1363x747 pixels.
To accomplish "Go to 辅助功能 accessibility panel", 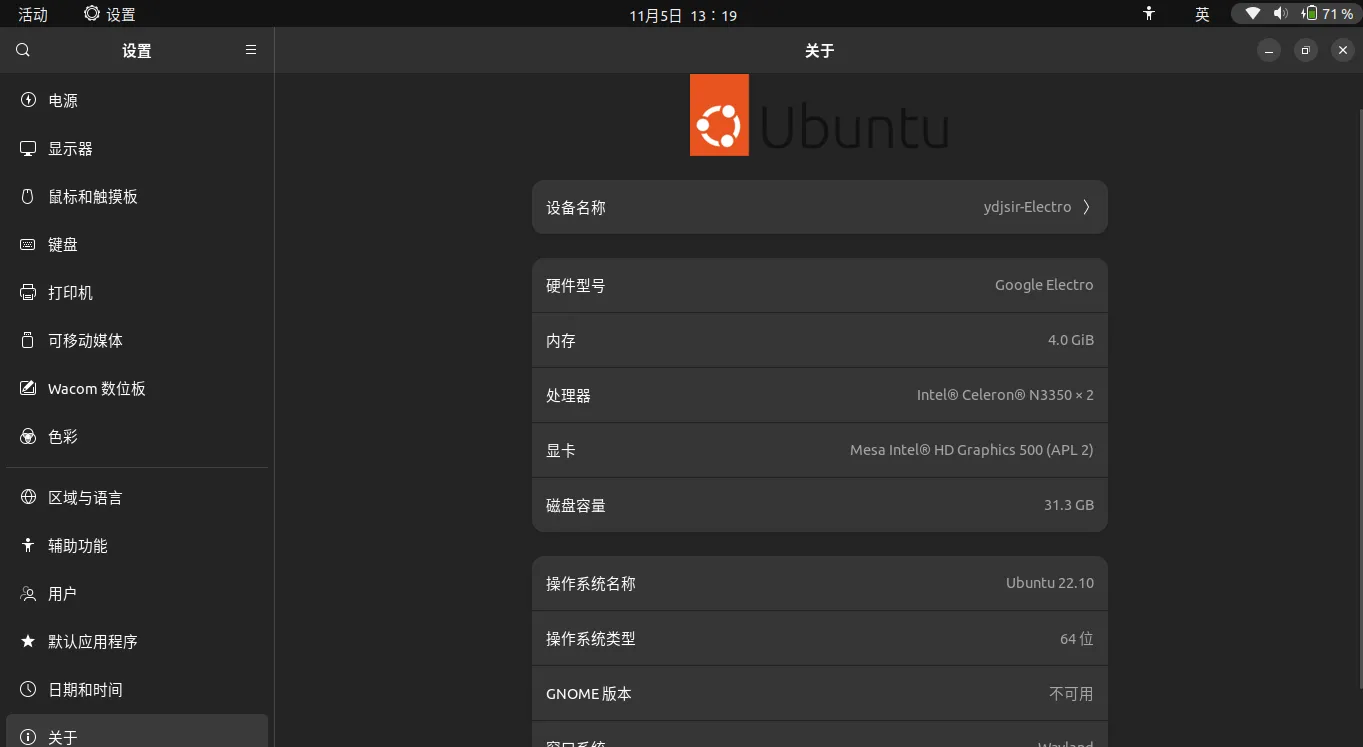I will (77, 546).
